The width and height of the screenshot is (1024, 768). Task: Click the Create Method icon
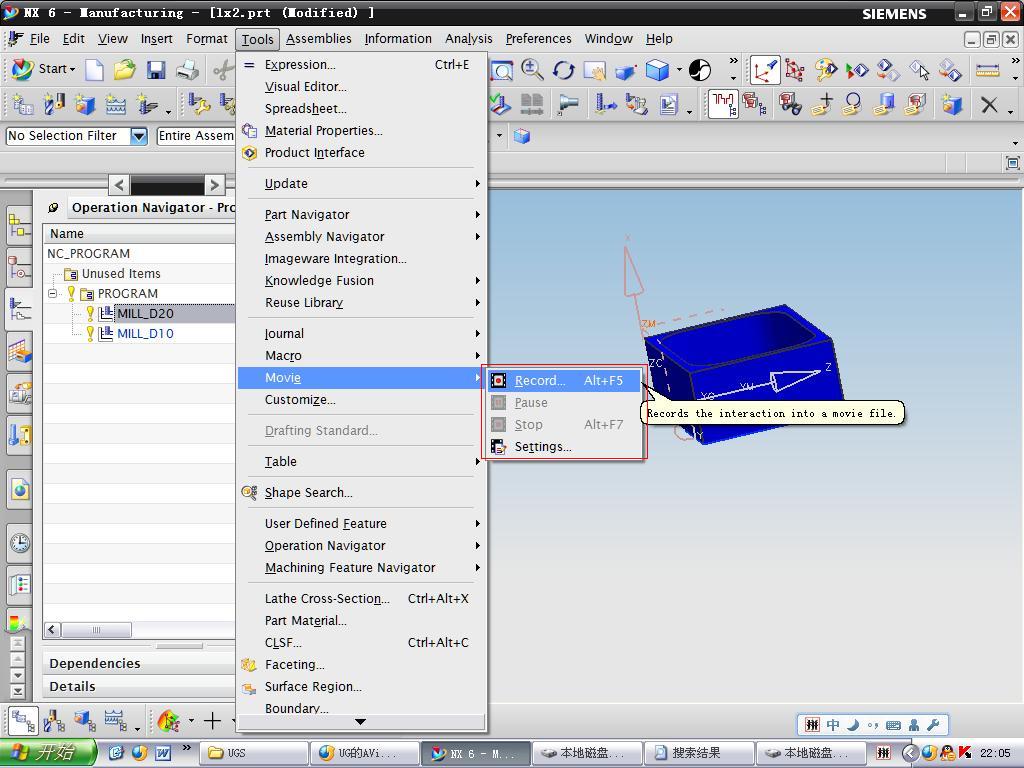point(116,104)
